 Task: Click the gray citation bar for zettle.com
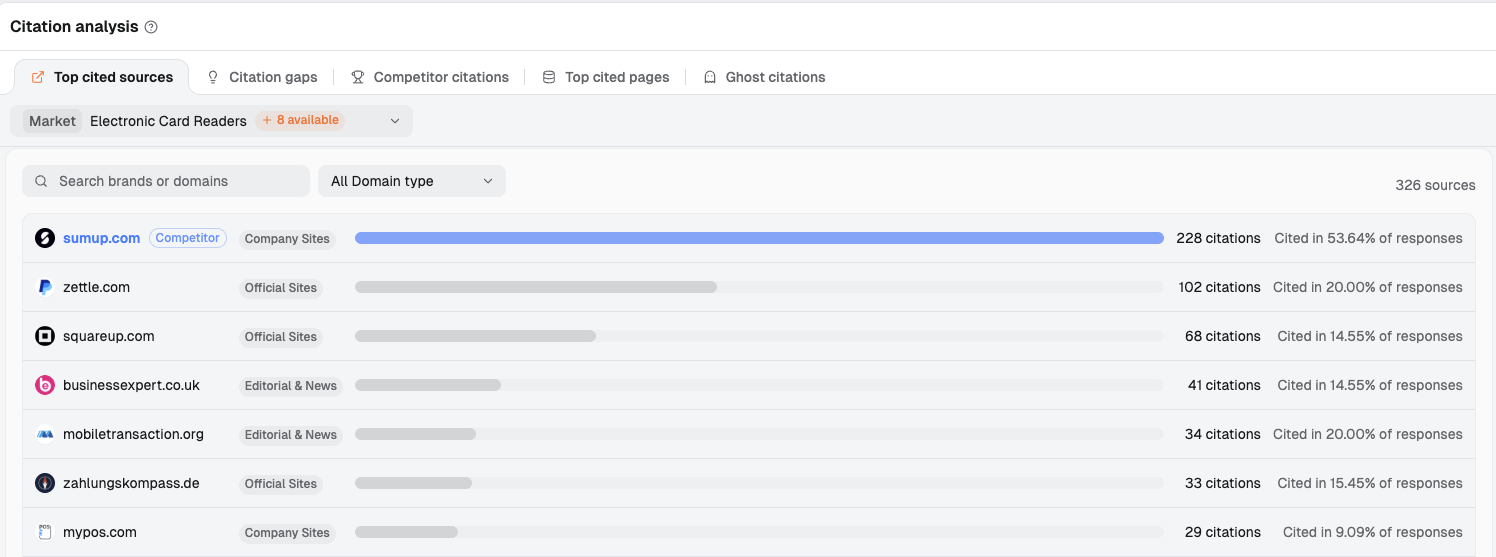(536, 287)
